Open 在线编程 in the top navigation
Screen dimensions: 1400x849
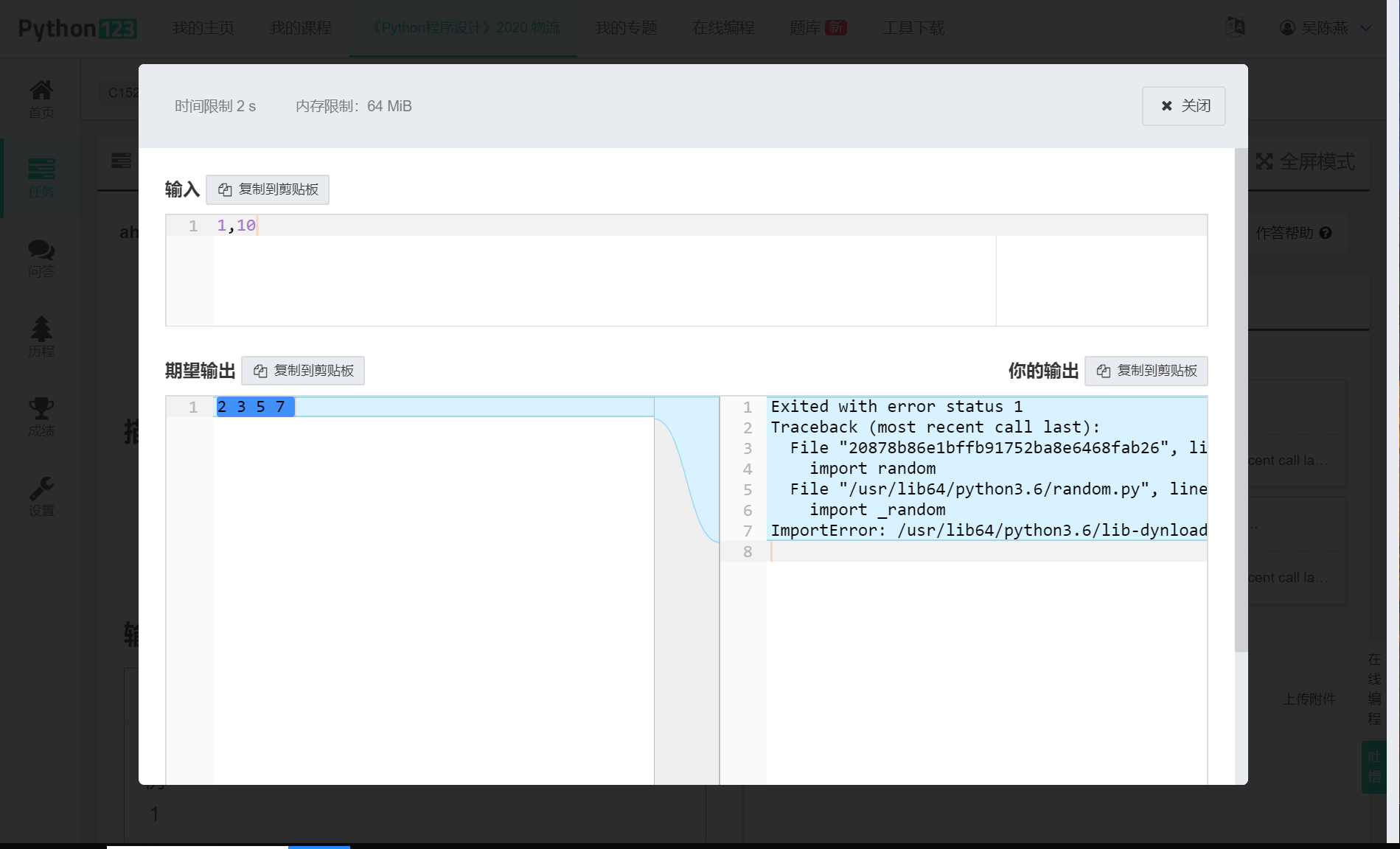point(723,28)
